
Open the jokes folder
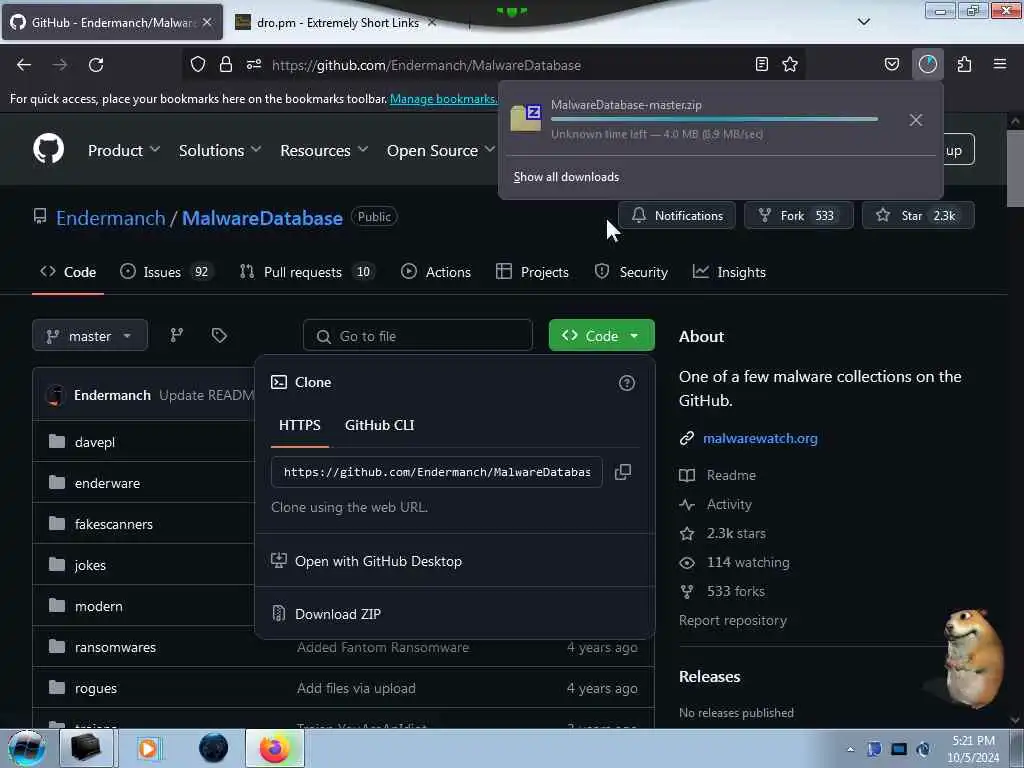coord(90,565)
